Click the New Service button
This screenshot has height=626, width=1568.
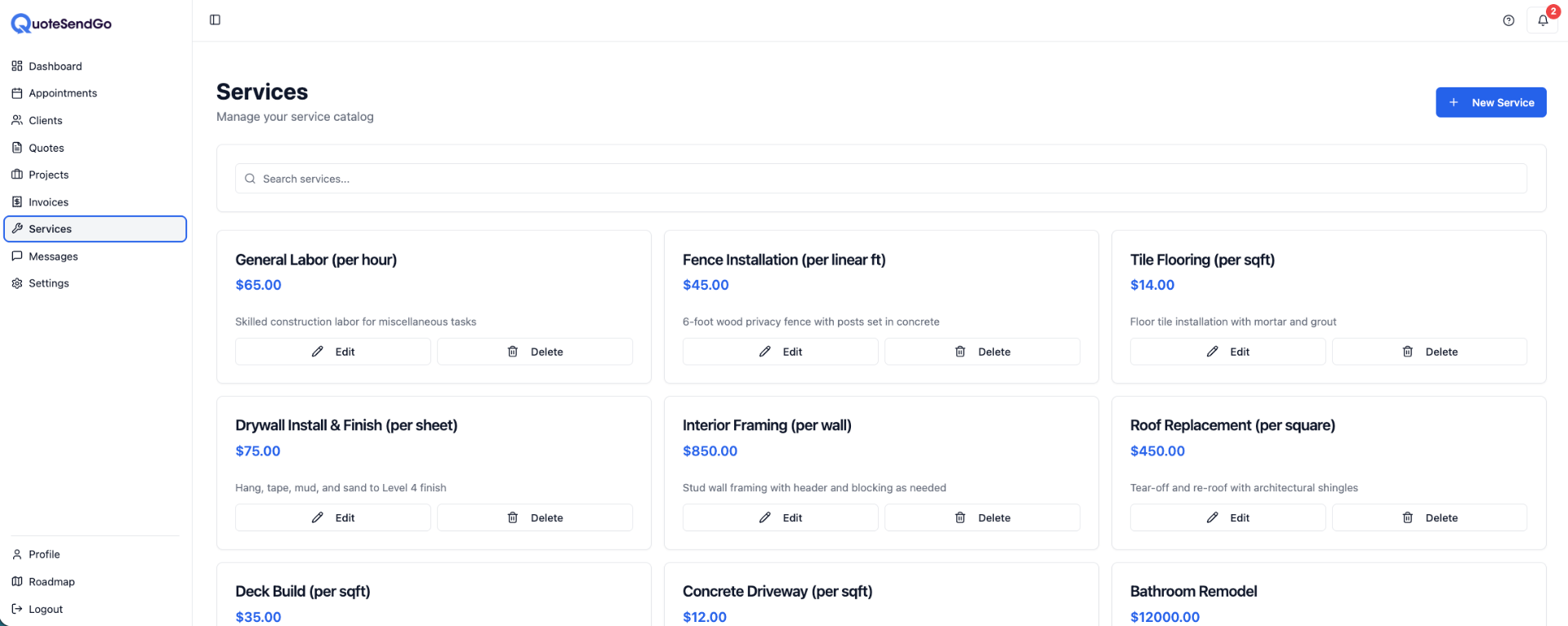point(1490,103)
